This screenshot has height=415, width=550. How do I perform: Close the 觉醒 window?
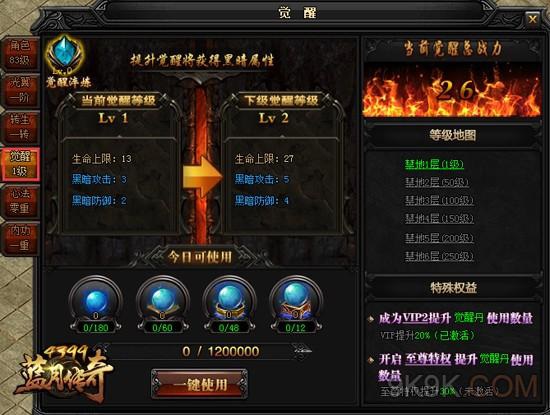[x=532, y=19]
